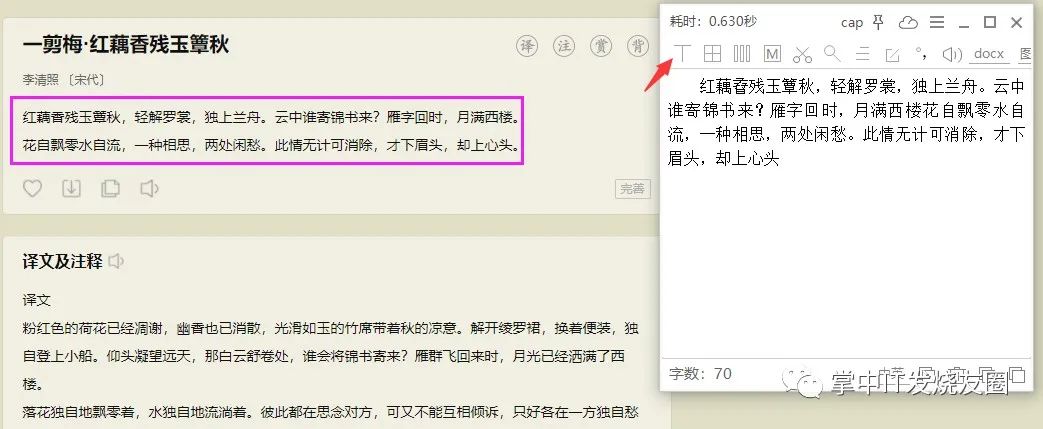Viewport: 1043px width, 429px height.
Task: Open the magnifier search tool
Action: coord(832,53)
